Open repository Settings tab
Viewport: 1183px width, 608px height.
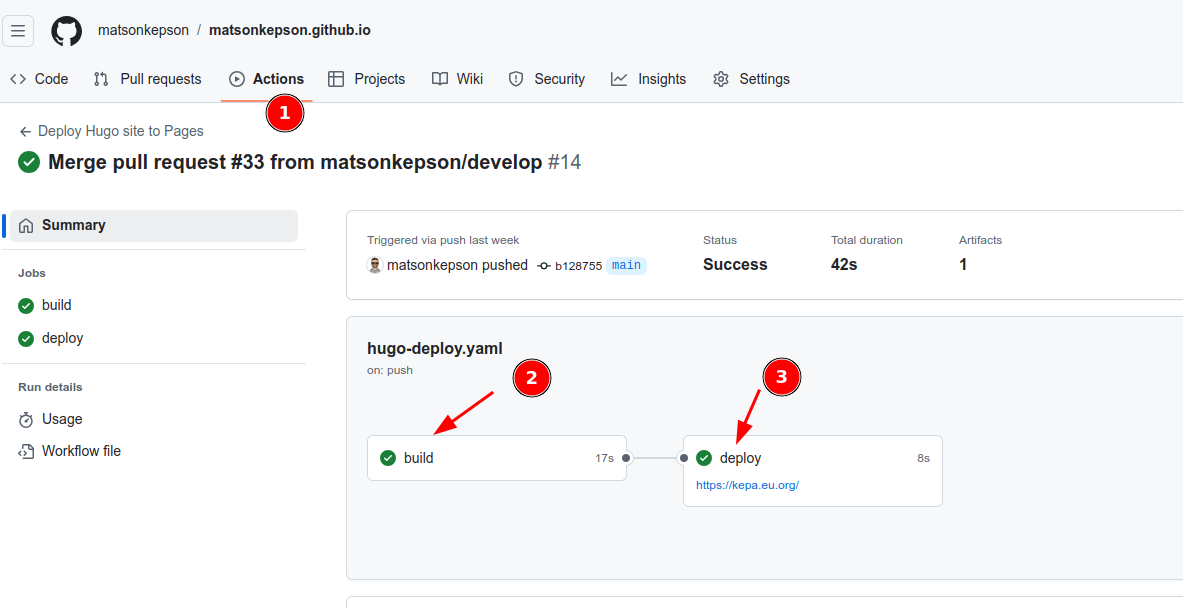[752, 79]
